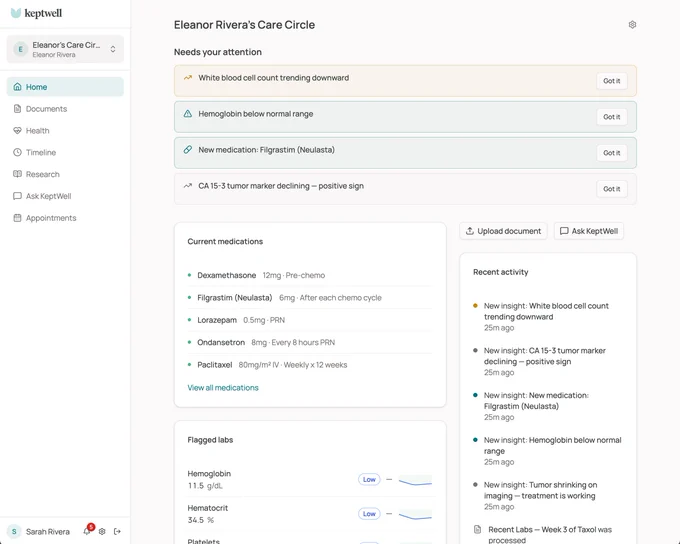Click the Health heart icon
The height and width of the screenshot is (544, 680).
tap(17, 131)
